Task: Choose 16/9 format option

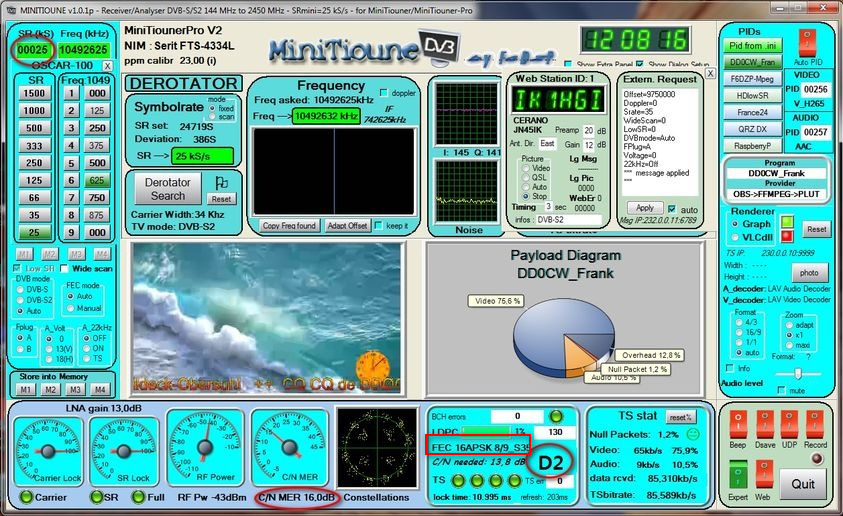Action: tap(739, 332)
